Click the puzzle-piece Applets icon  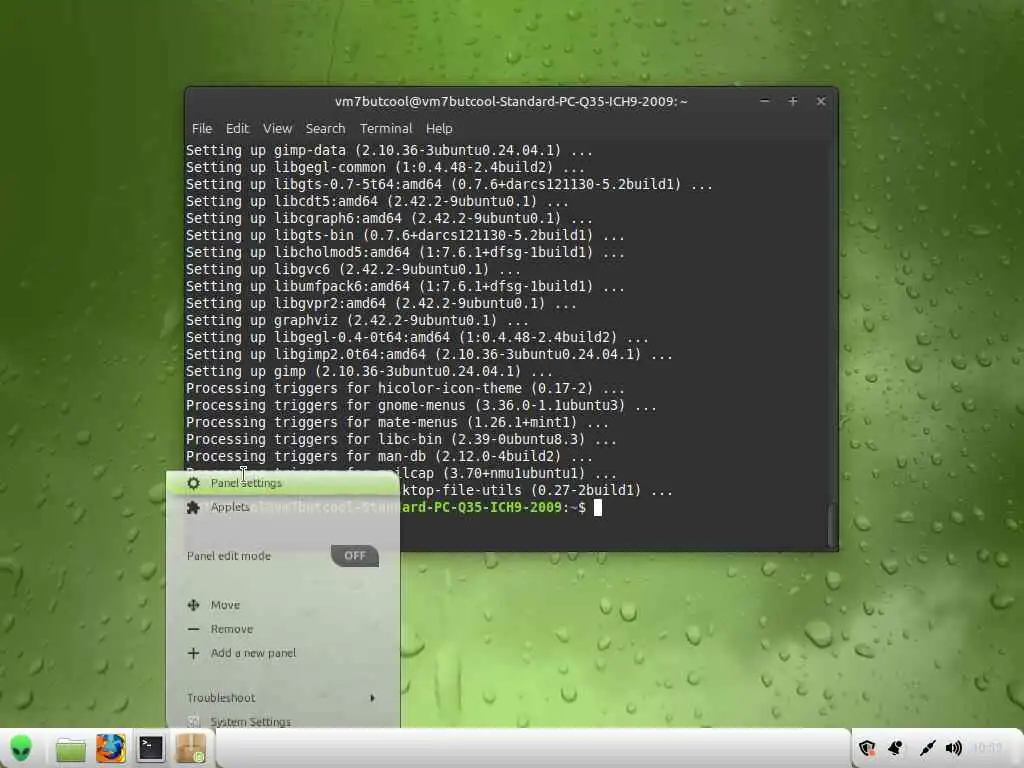point(193,507)
